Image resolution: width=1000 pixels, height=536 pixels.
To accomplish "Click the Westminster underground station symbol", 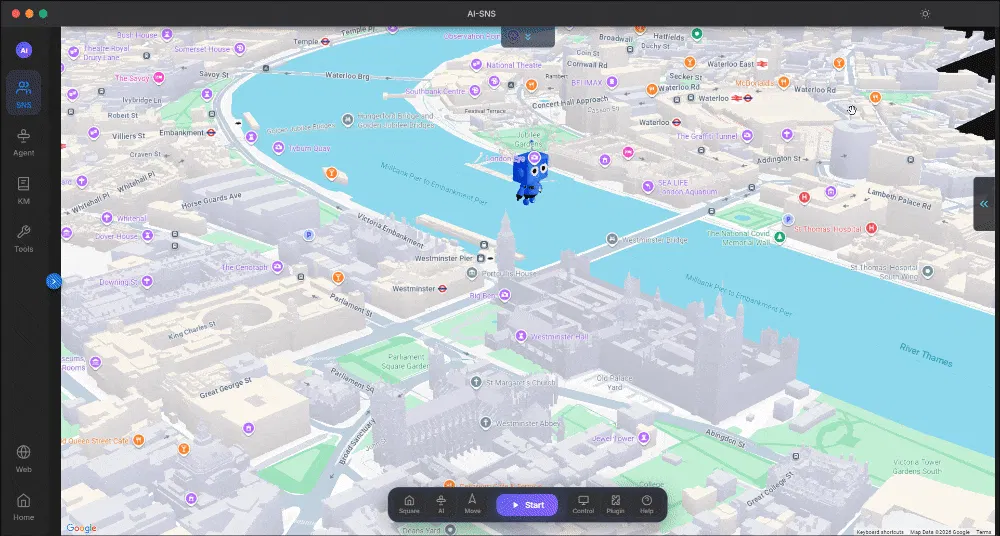I will tap(443, 288).
